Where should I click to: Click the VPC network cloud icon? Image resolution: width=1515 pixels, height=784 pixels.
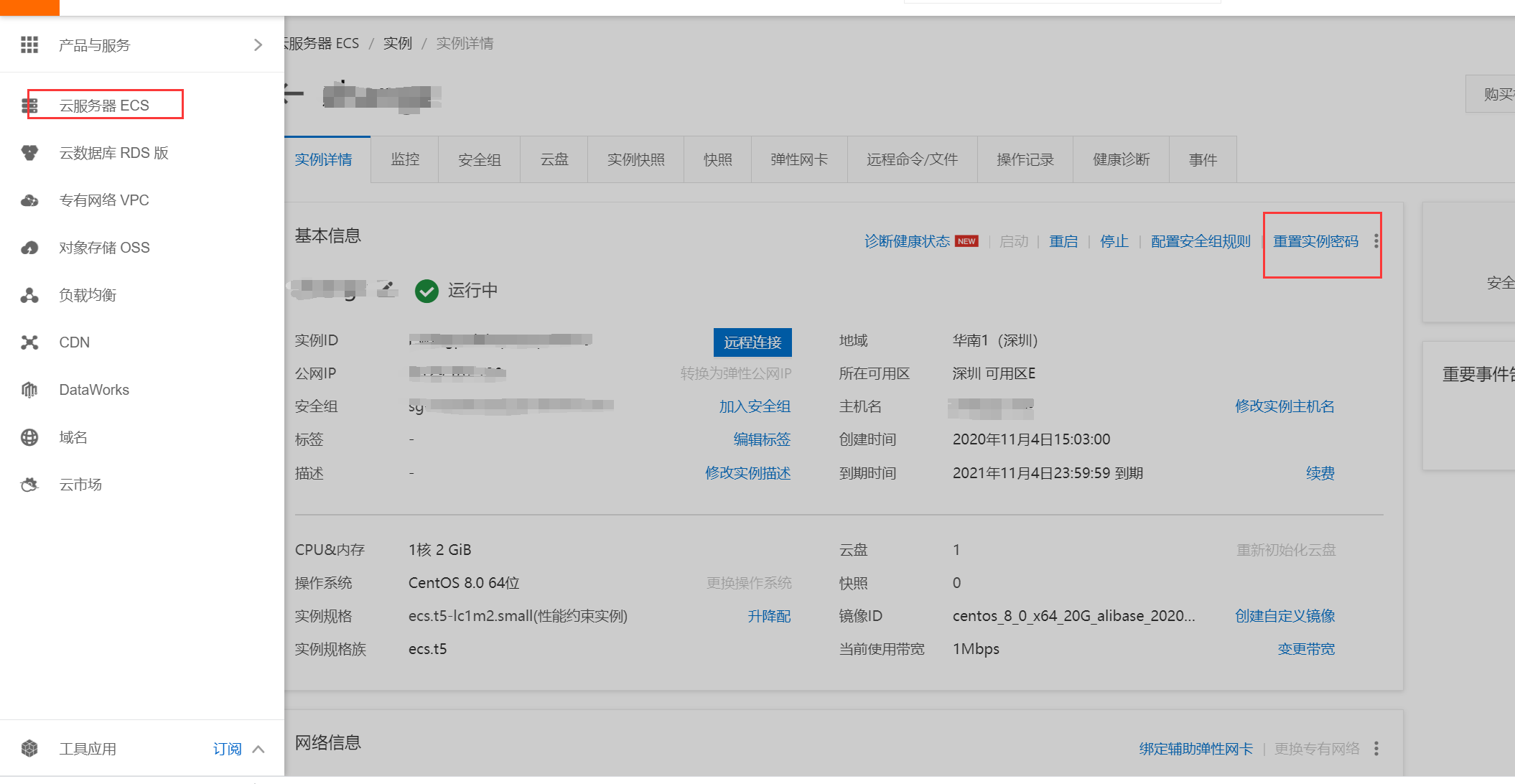click(x=29, y=200)
